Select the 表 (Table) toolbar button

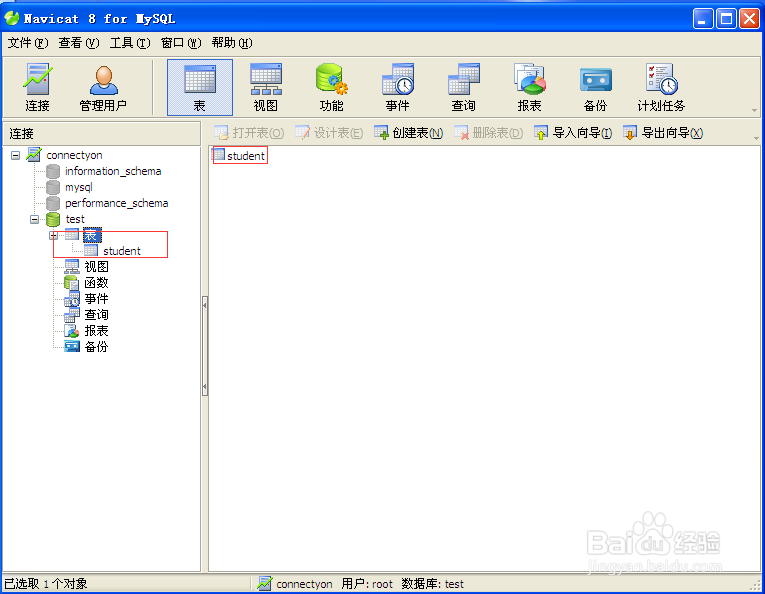click(200, 88)
